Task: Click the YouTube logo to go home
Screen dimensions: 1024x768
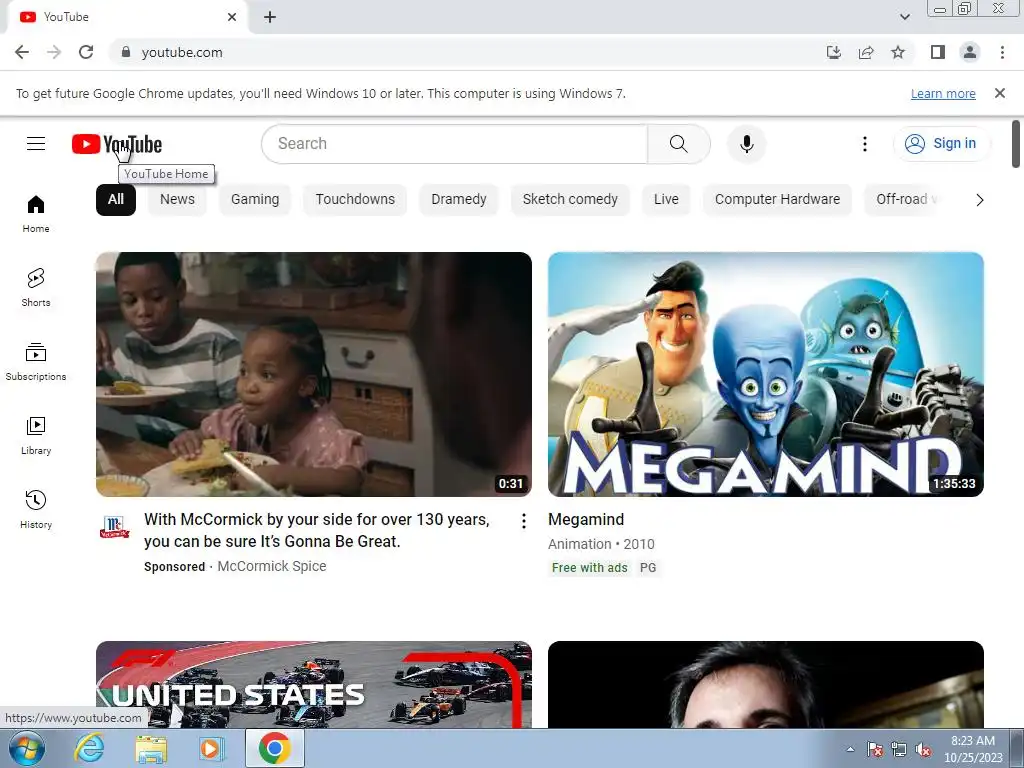Action: point(117,144)
